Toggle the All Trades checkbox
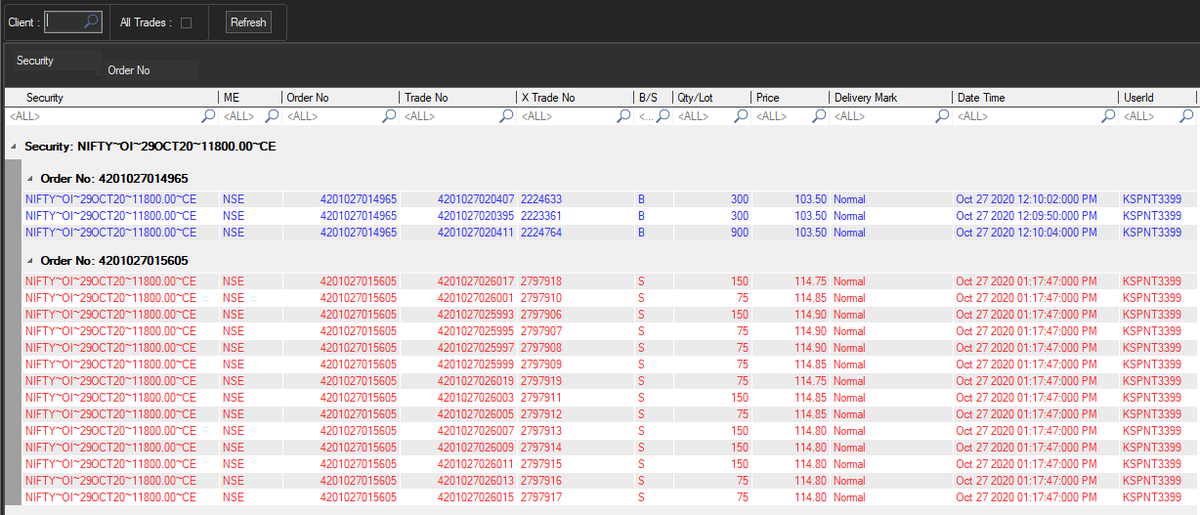1200x515 pixels. (x=186, y=22)
